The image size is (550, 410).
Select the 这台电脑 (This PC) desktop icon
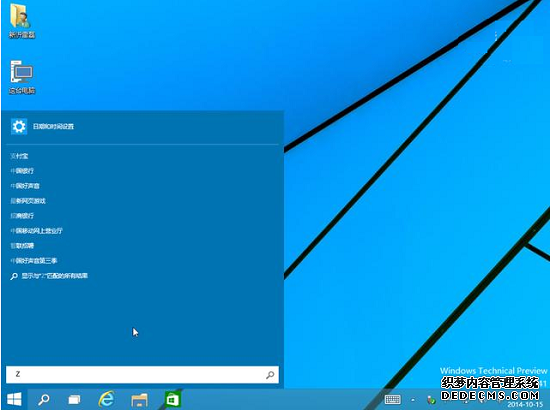point(22,77)
